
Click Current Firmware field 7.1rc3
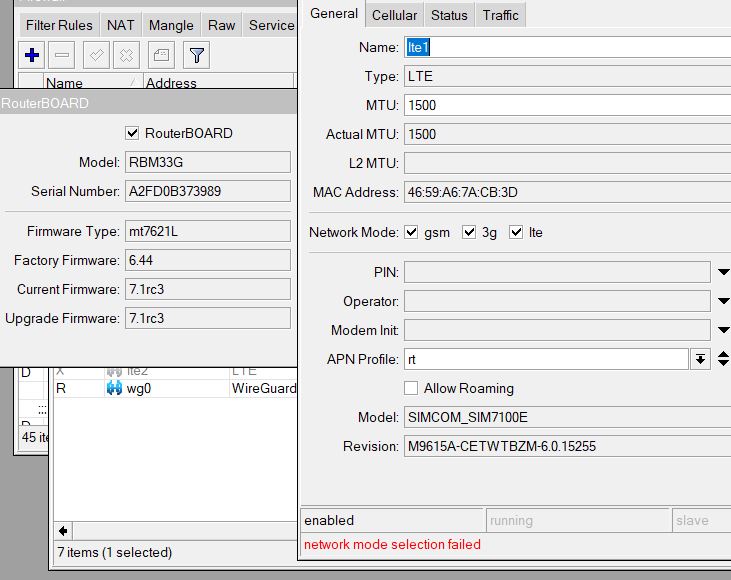click(x=208, y=289)
